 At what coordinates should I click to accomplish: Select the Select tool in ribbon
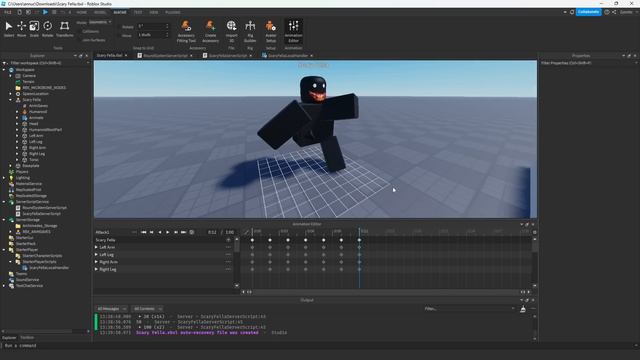click(x=9, y=29)
